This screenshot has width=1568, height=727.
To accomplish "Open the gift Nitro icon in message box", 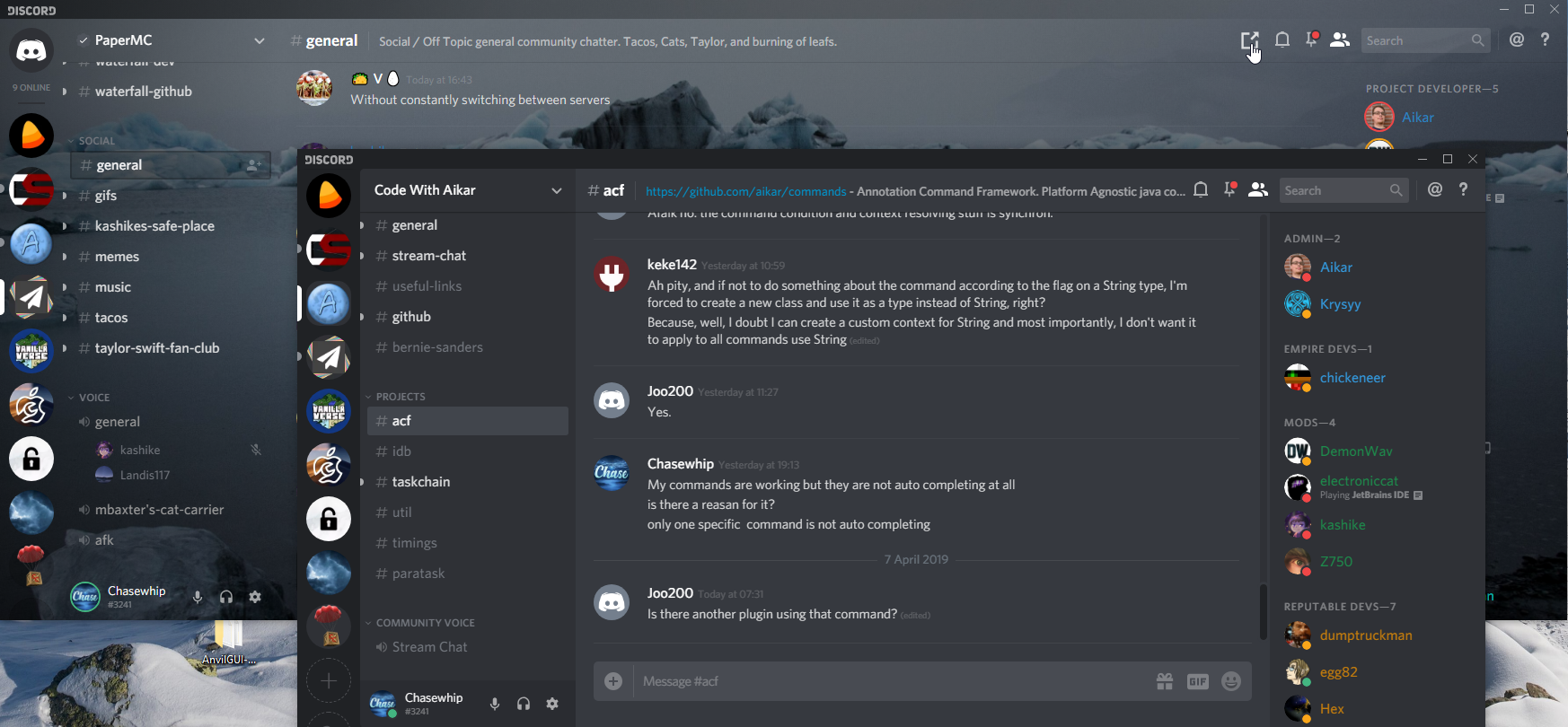I will point(1165,681).
